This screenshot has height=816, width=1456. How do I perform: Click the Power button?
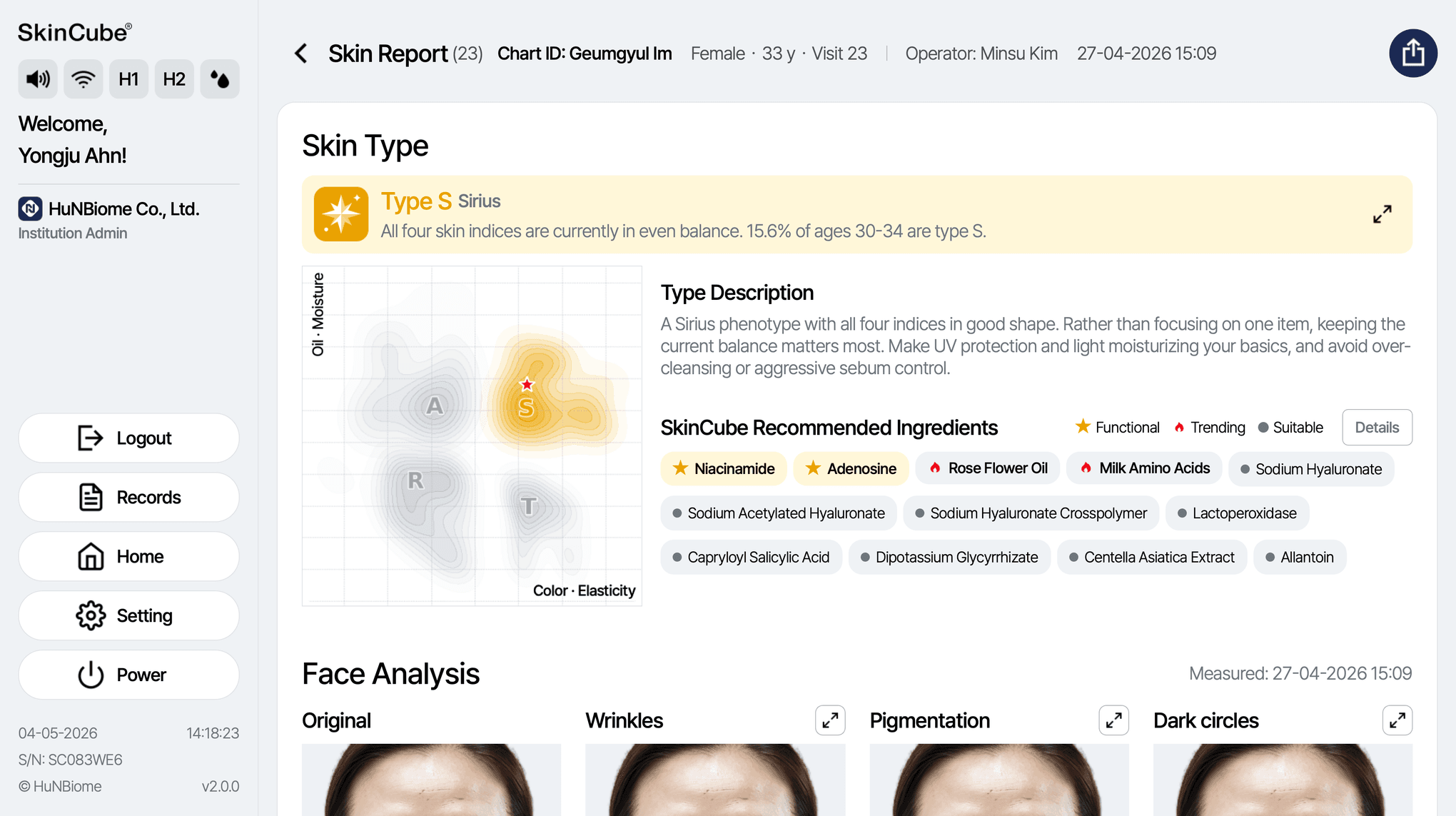(x=128, y=675)
